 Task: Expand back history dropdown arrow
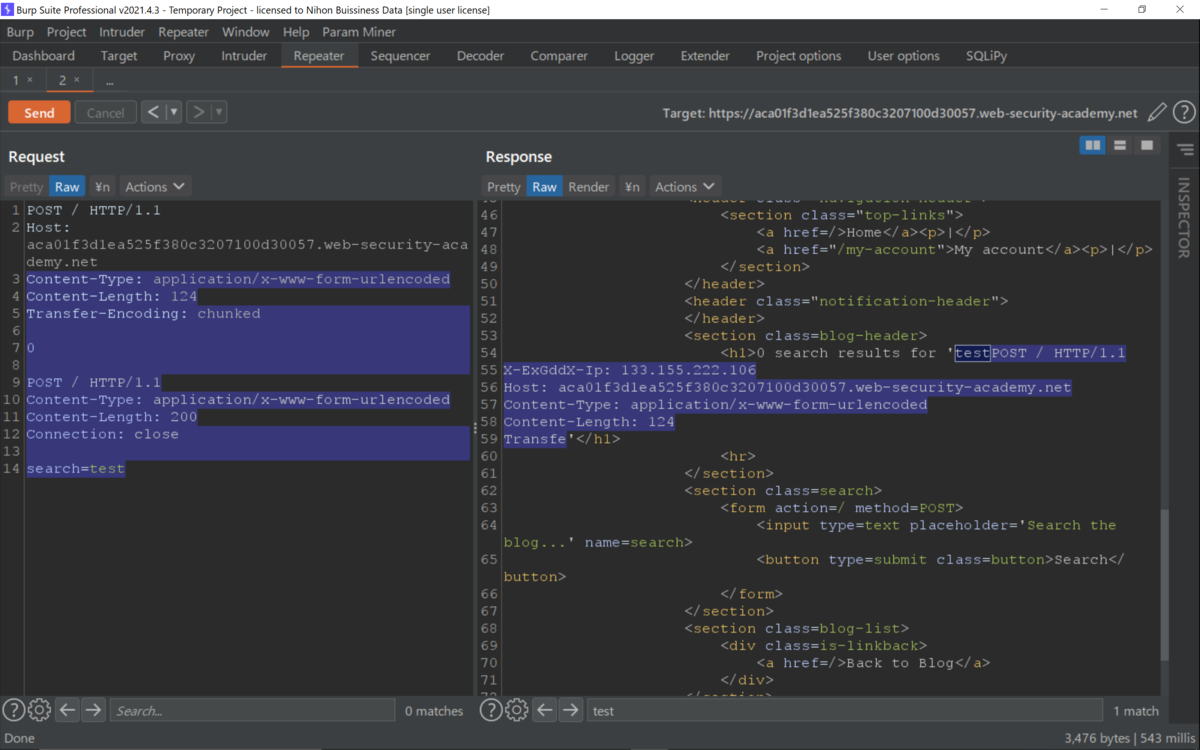point(174,112)
